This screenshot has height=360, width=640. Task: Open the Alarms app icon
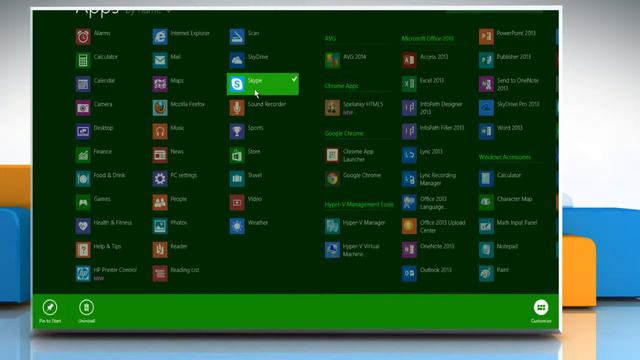(x=83, y=37)
